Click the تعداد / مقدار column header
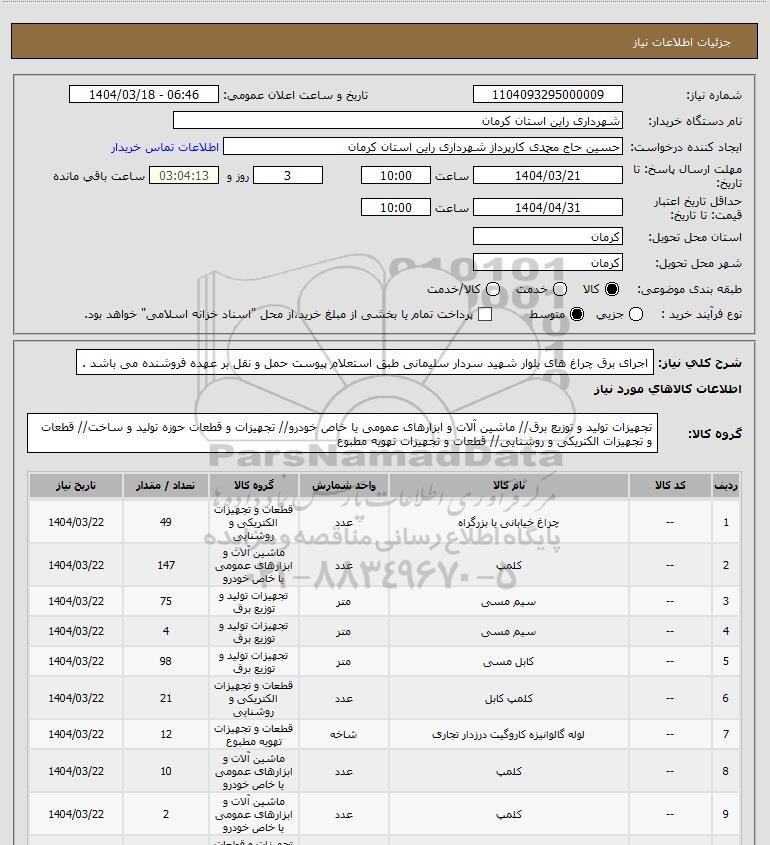This screenshot has width=770, height=845. (165, 486)
